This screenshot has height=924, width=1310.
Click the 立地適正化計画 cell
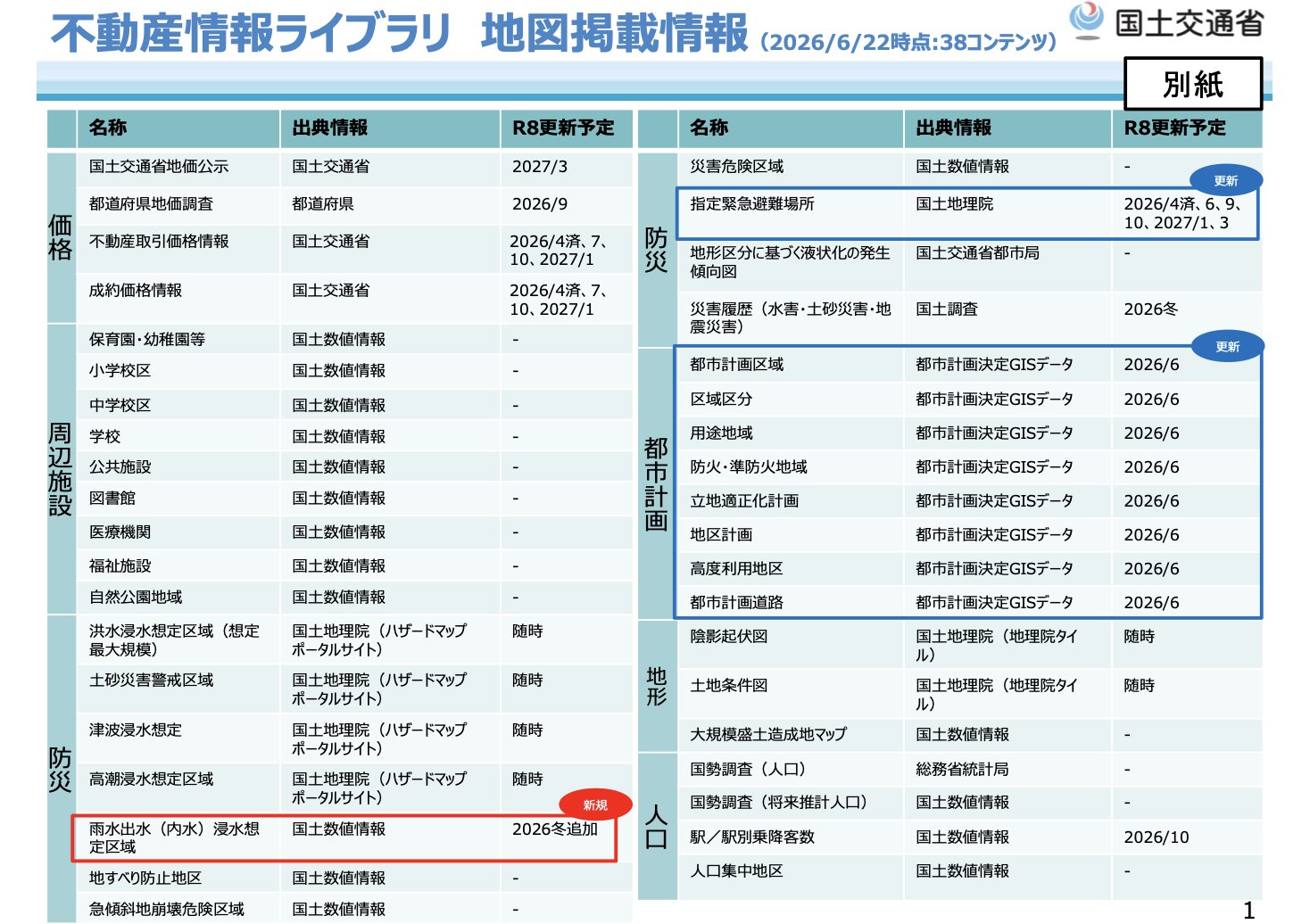[744, 501]
